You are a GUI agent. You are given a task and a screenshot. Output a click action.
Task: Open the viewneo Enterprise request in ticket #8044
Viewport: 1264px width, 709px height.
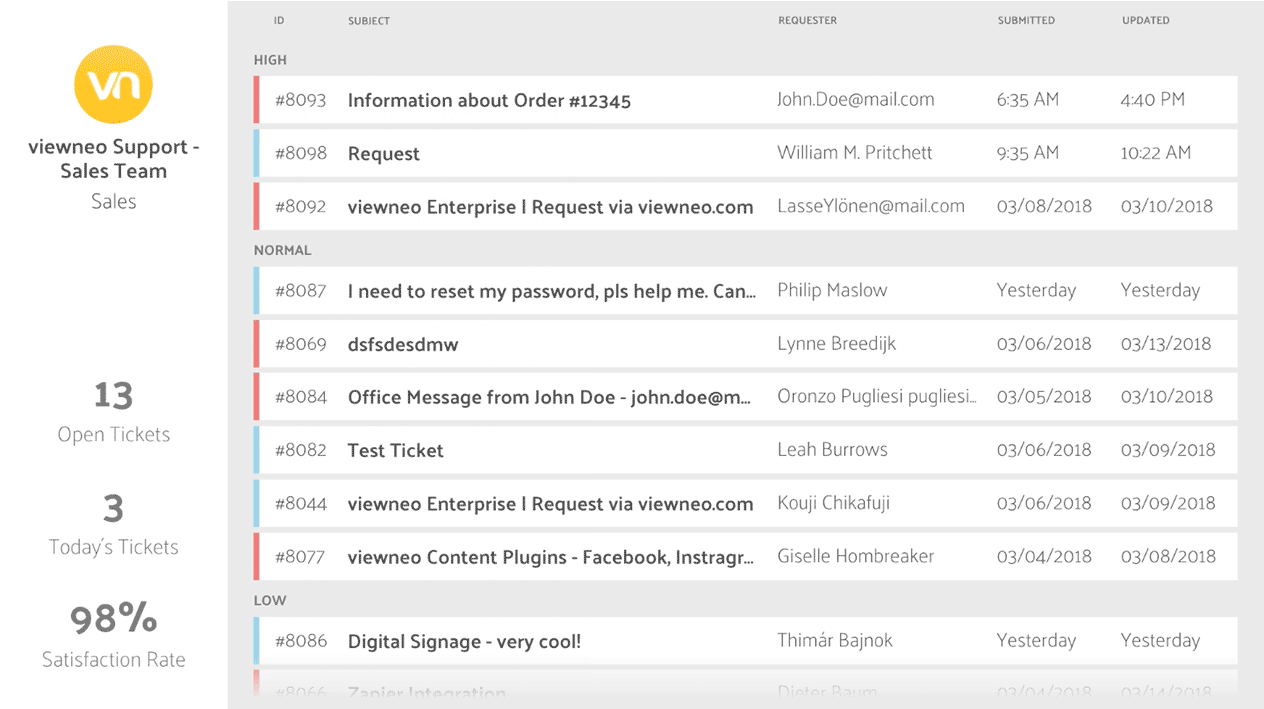tap(550, 504)
